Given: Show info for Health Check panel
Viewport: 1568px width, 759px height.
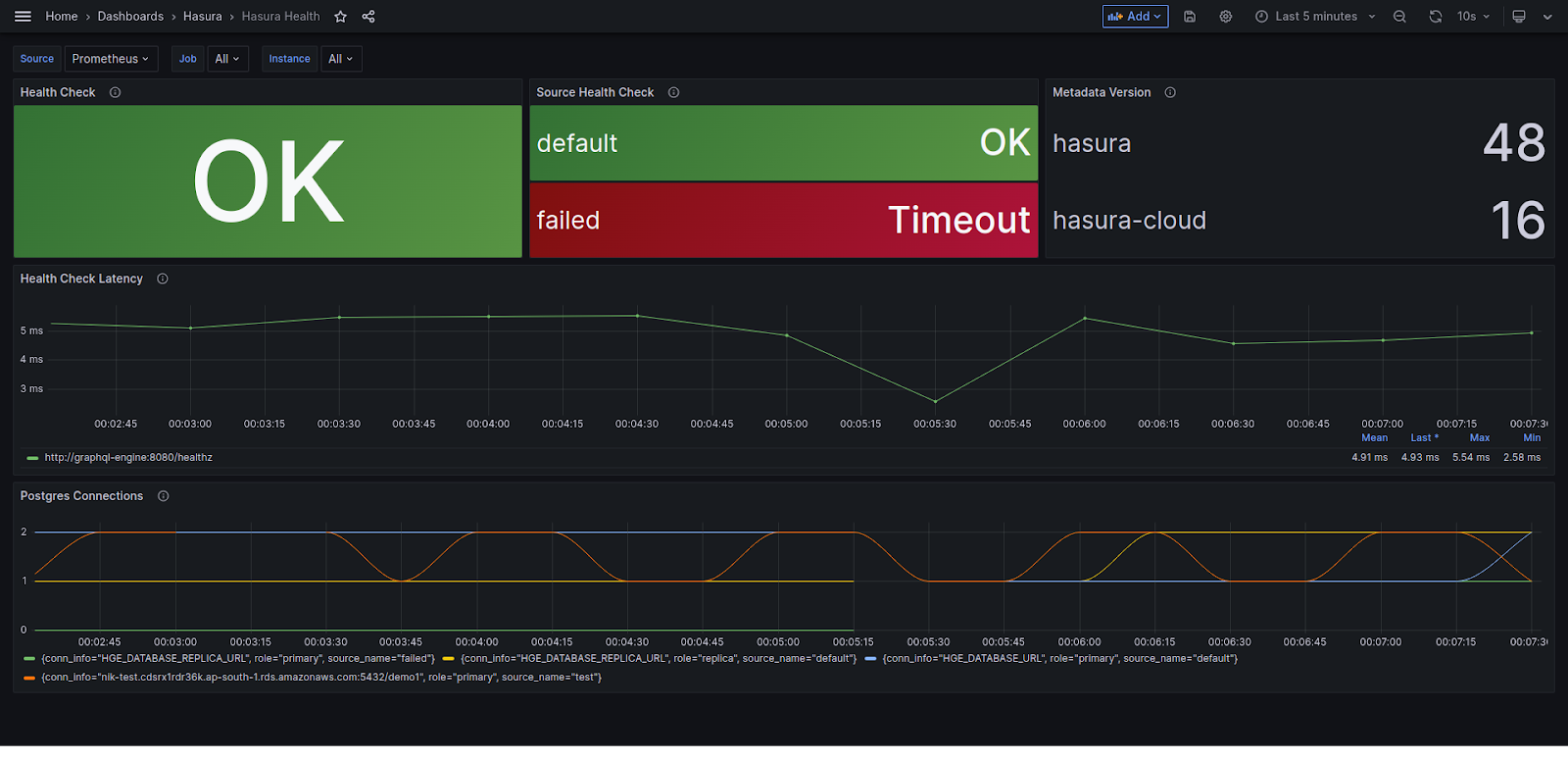Looking at the screenshot, I should pyautogui.click(x=115, y=92).
